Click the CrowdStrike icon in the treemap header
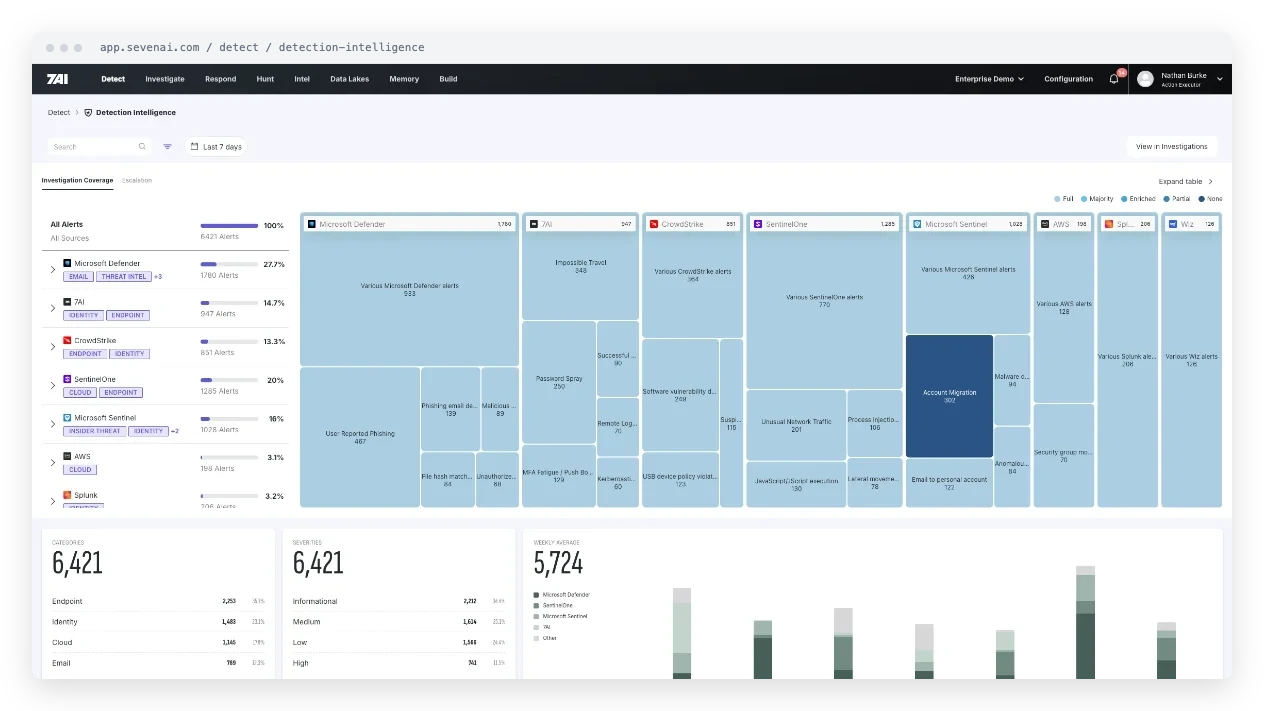This screenshot has height=711, width=1264. tap(654, 224)
